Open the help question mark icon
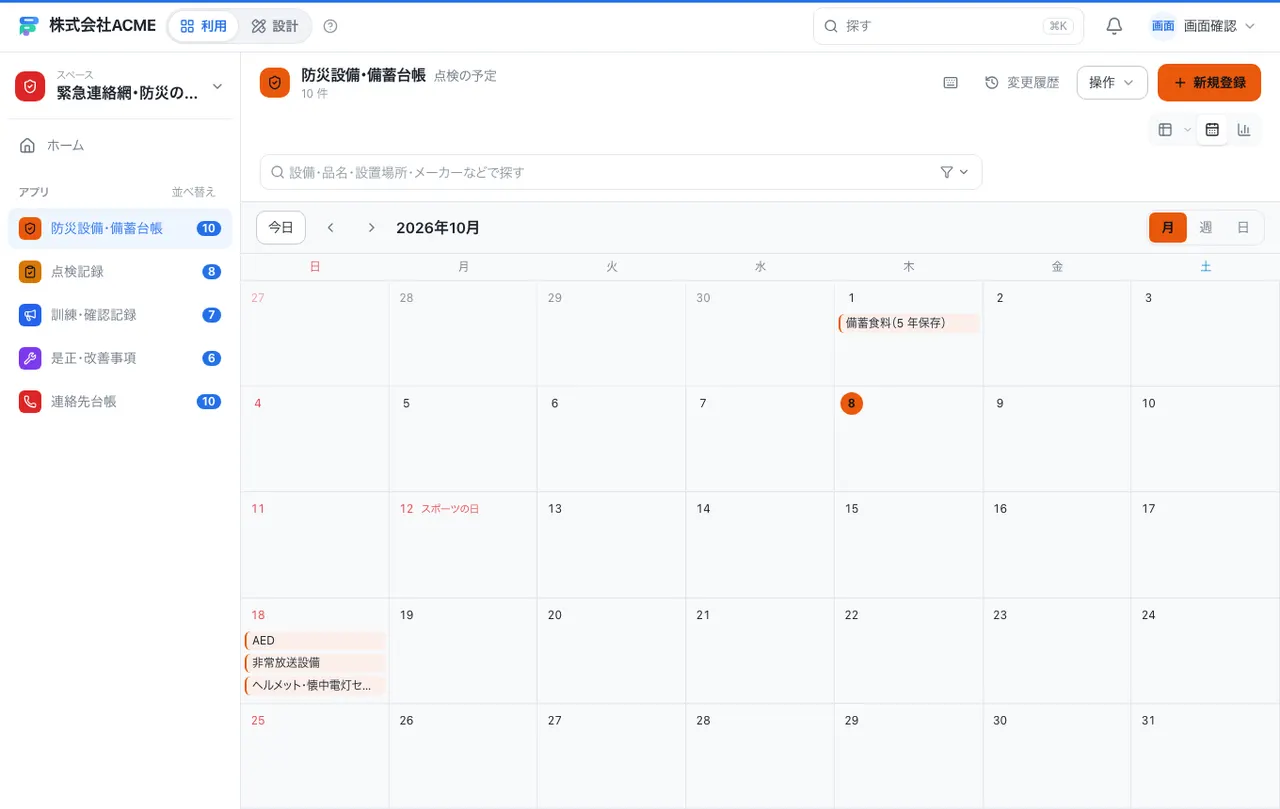1280x809 pixels. coord(331,26)
